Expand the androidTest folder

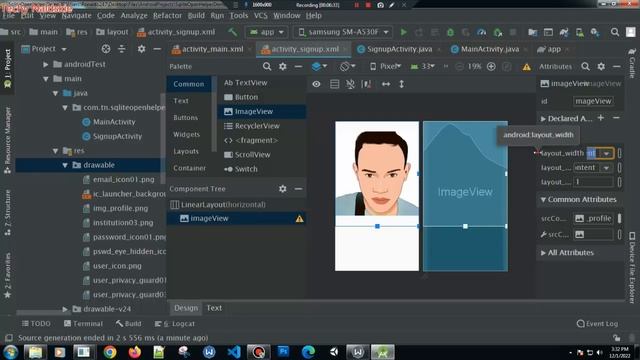pos(45,64)
